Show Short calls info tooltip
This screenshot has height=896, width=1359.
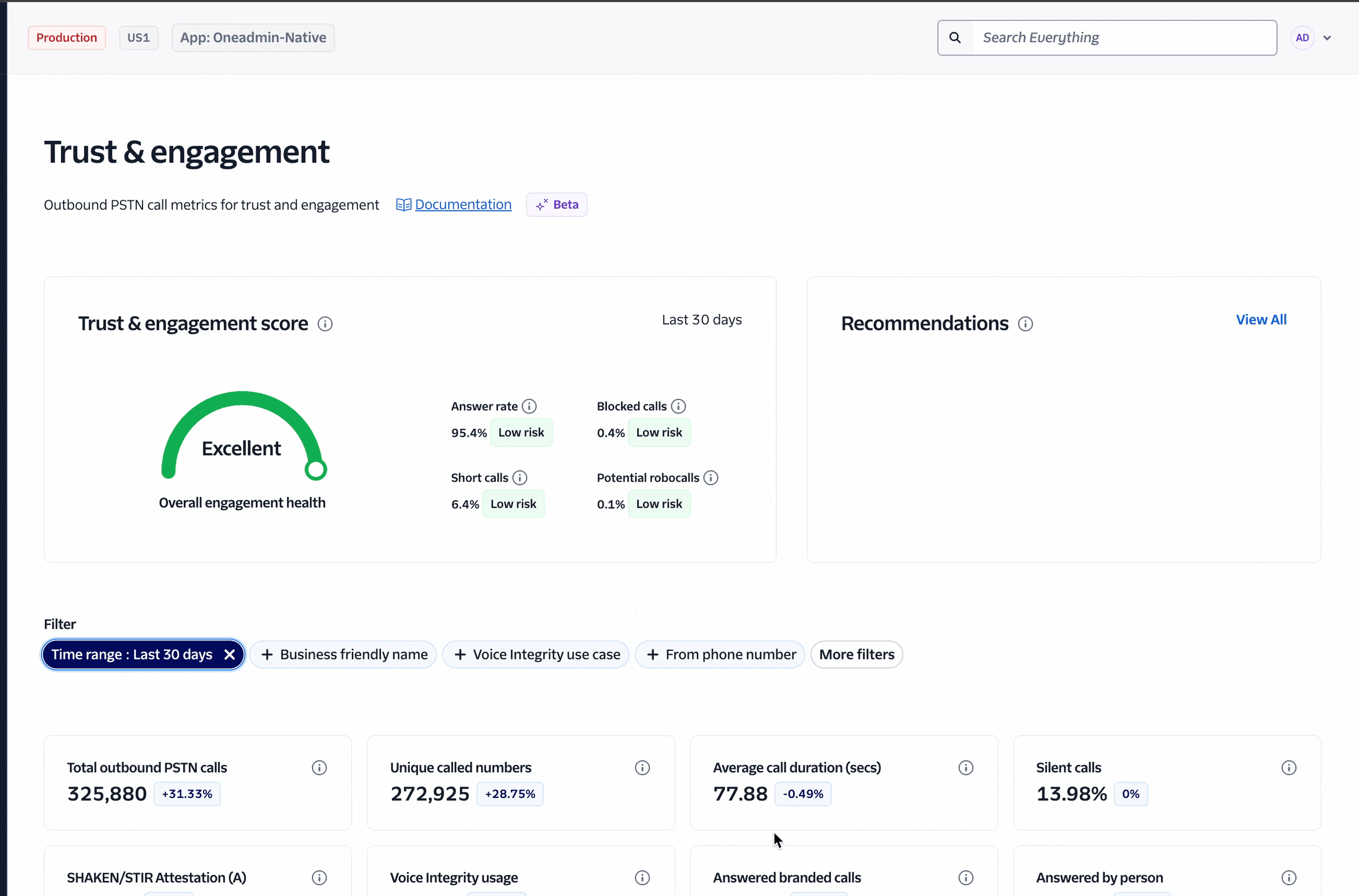tap(519, 478)
